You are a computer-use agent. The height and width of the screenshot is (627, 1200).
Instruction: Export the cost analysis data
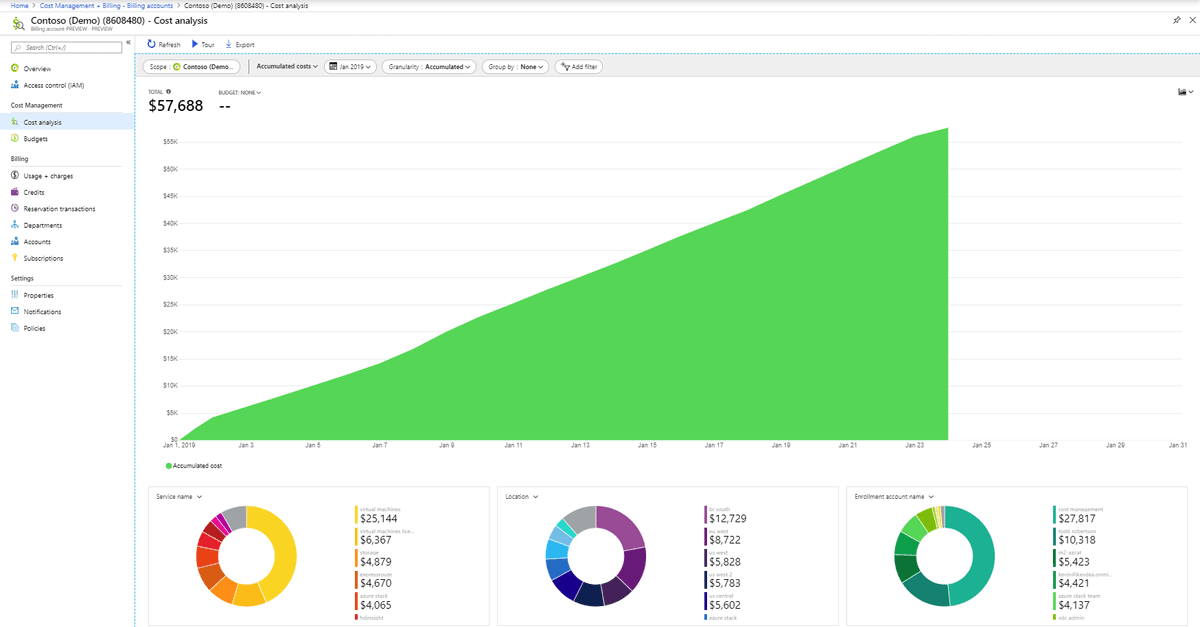[240, 44]
